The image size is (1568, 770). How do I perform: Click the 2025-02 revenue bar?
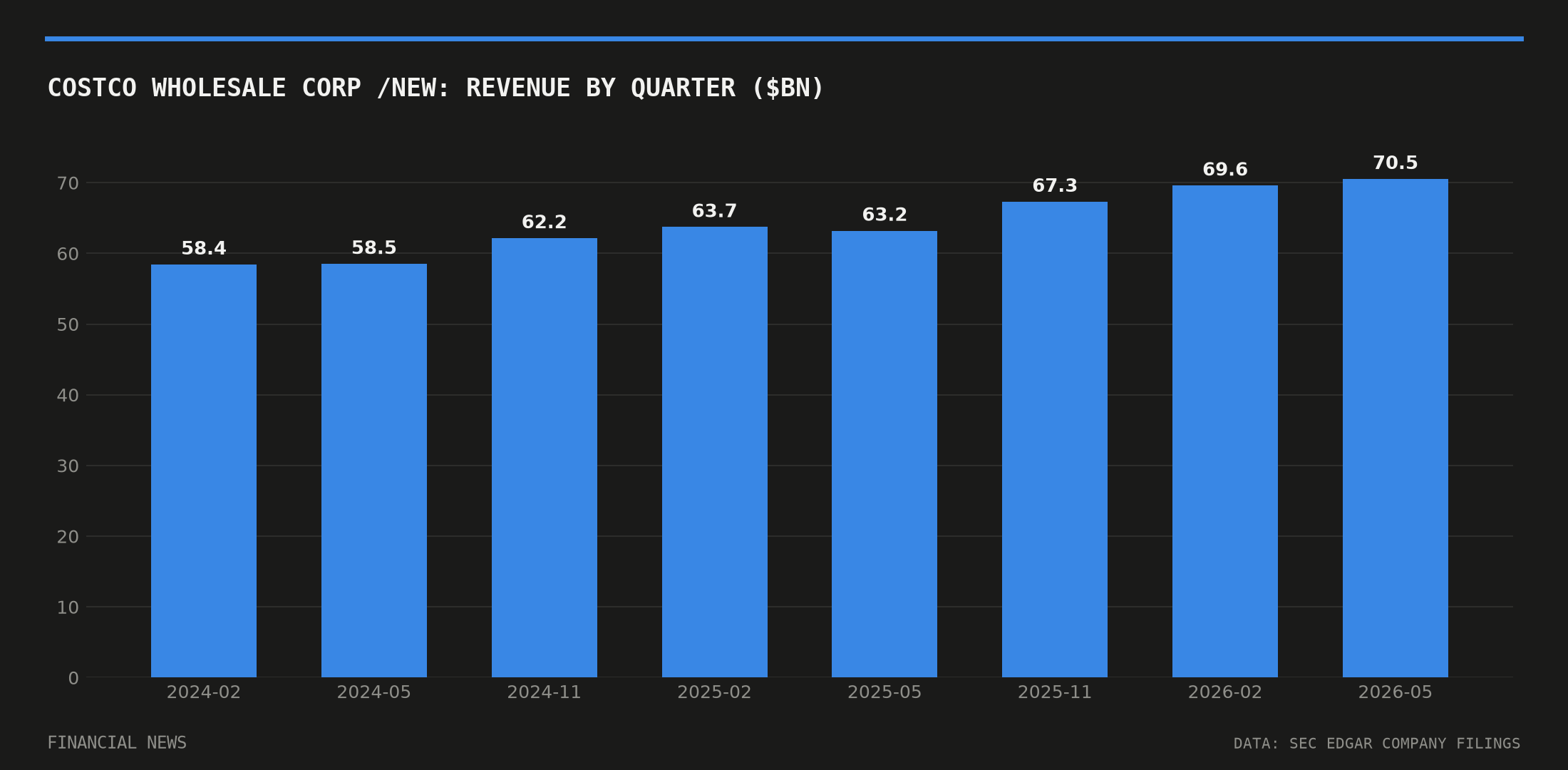coord(715,452)
